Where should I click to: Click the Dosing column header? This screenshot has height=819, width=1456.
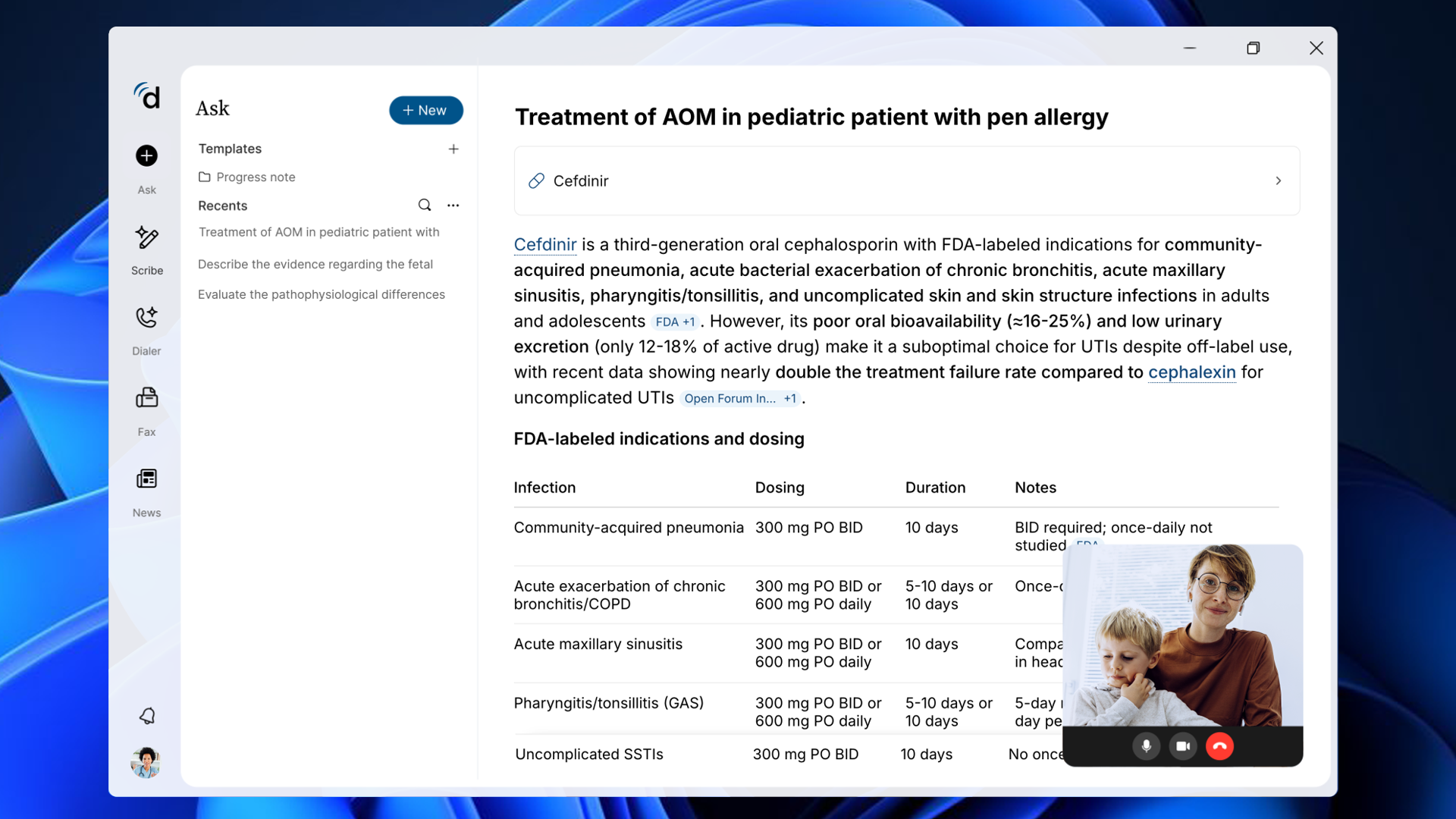[780, 488]
